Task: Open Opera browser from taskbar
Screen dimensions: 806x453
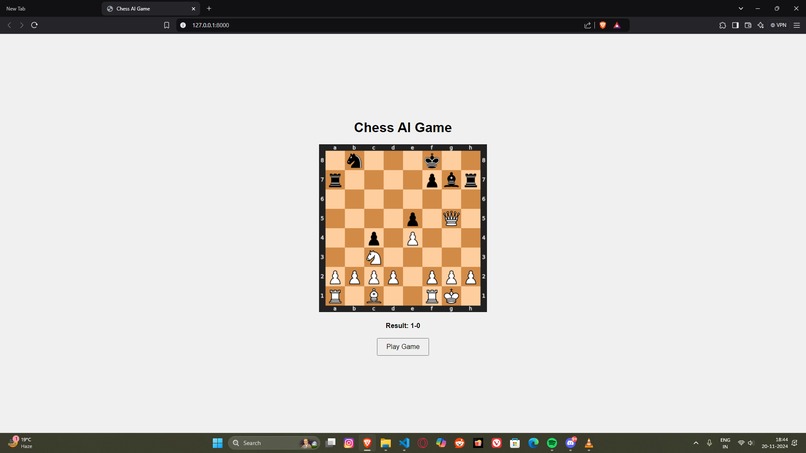Action: coord(423,443)
